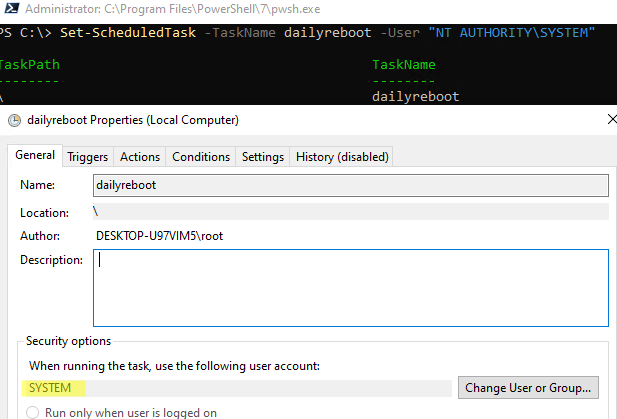Viewport: 617px width, 419px height.
Task: Go to the Actions tab
Action: [140, 157]
